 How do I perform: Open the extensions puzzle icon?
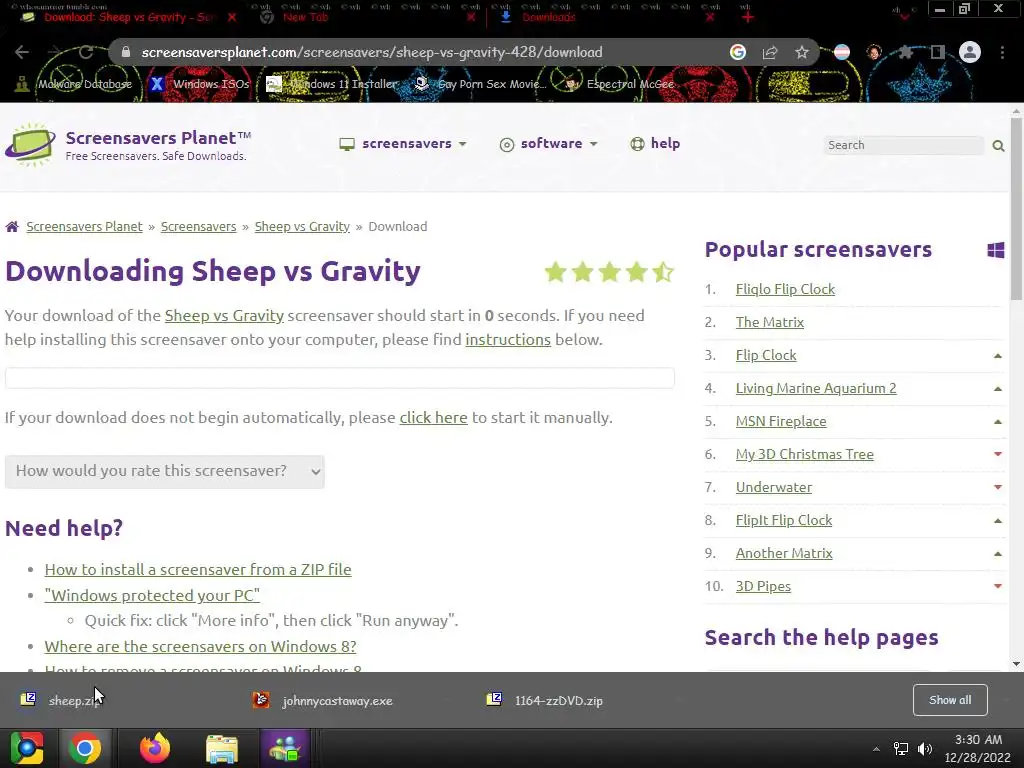pyautogui.click(x=906, y=52)
